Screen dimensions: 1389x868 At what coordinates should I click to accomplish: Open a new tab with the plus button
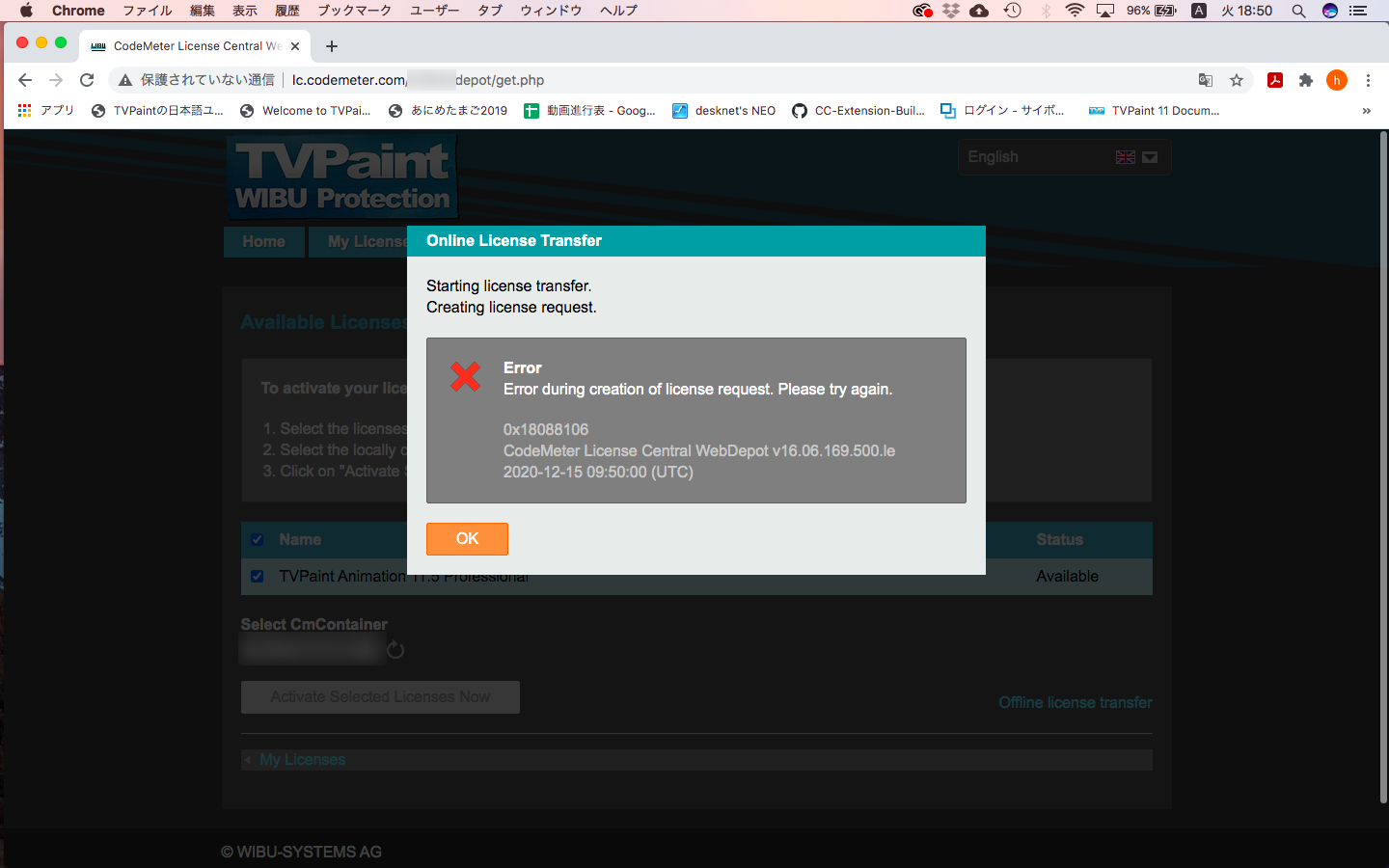coord(332,46)
